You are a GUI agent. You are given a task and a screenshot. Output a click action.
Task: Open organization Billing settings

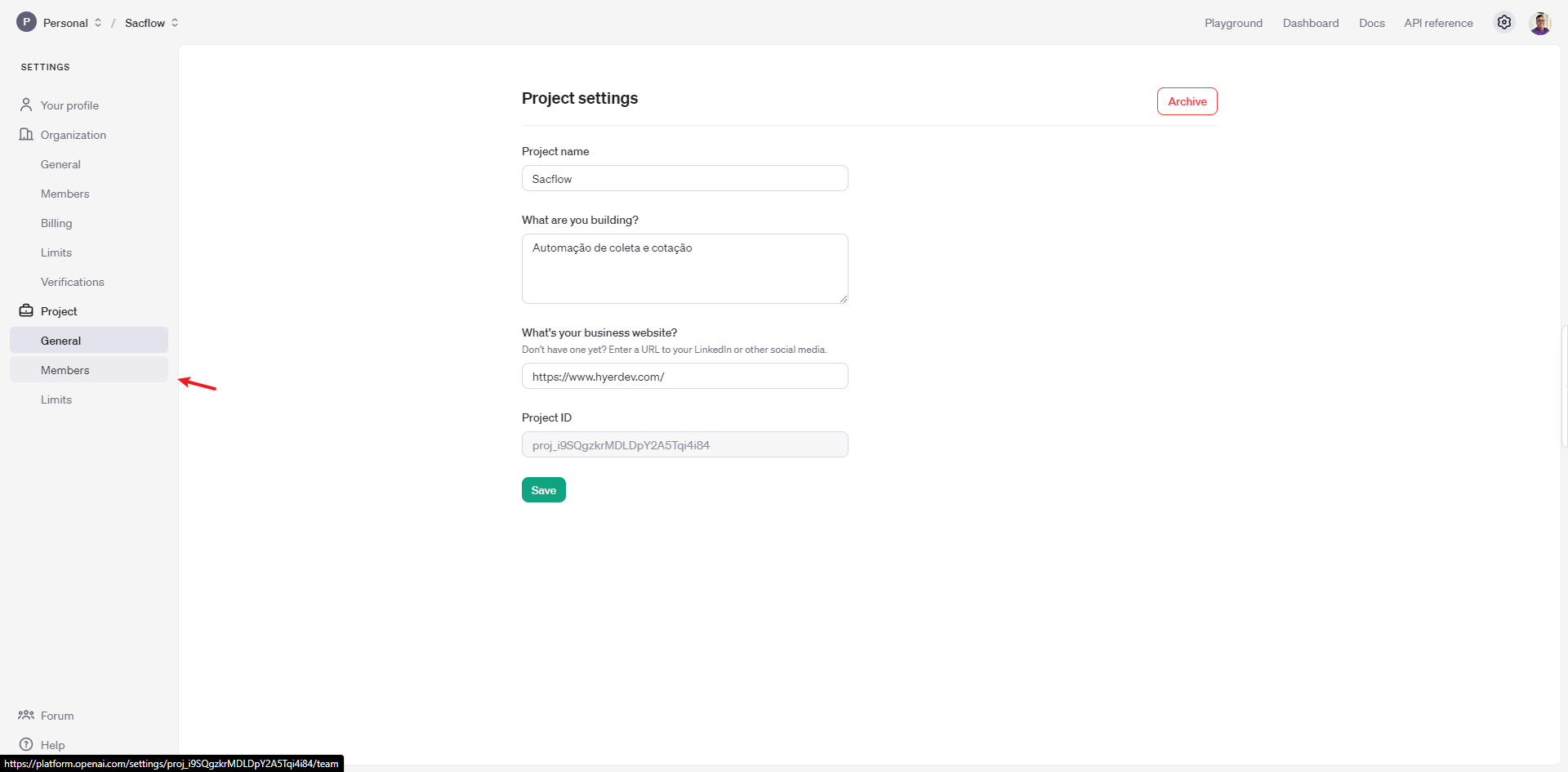click(x=56, y=223)
